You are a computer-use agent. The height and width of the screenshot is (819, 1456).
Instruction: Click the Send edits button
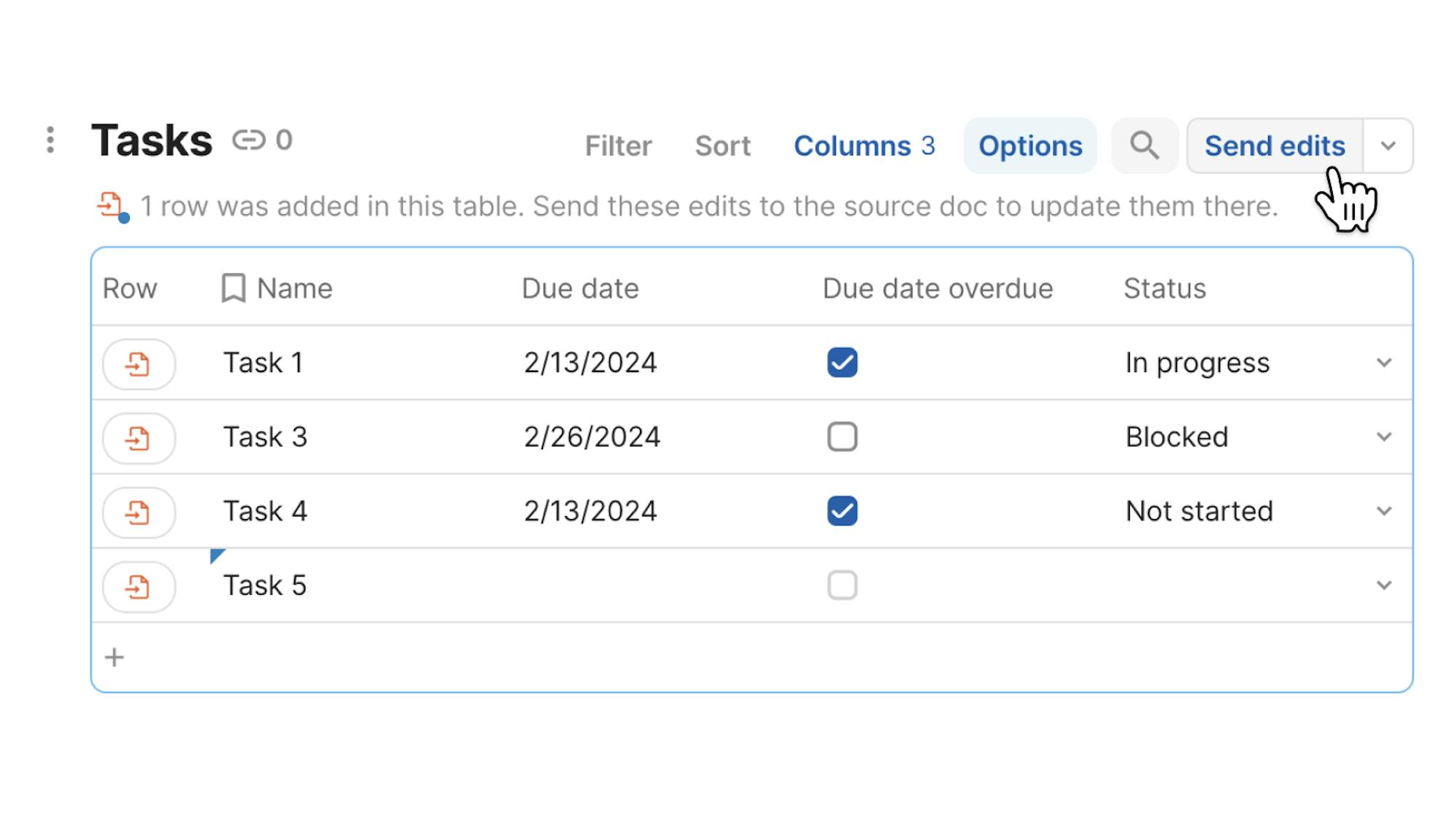1274,146
